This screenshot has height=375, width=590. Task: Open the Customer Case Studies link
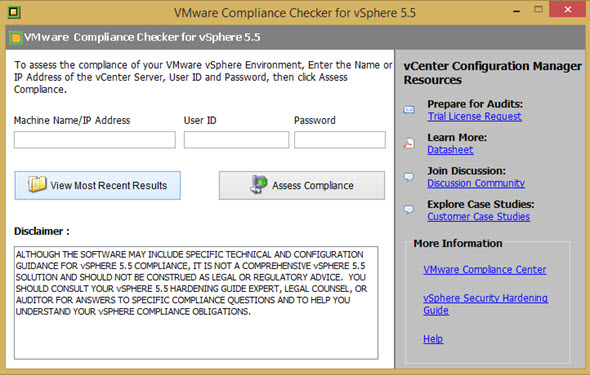(479, 217)
